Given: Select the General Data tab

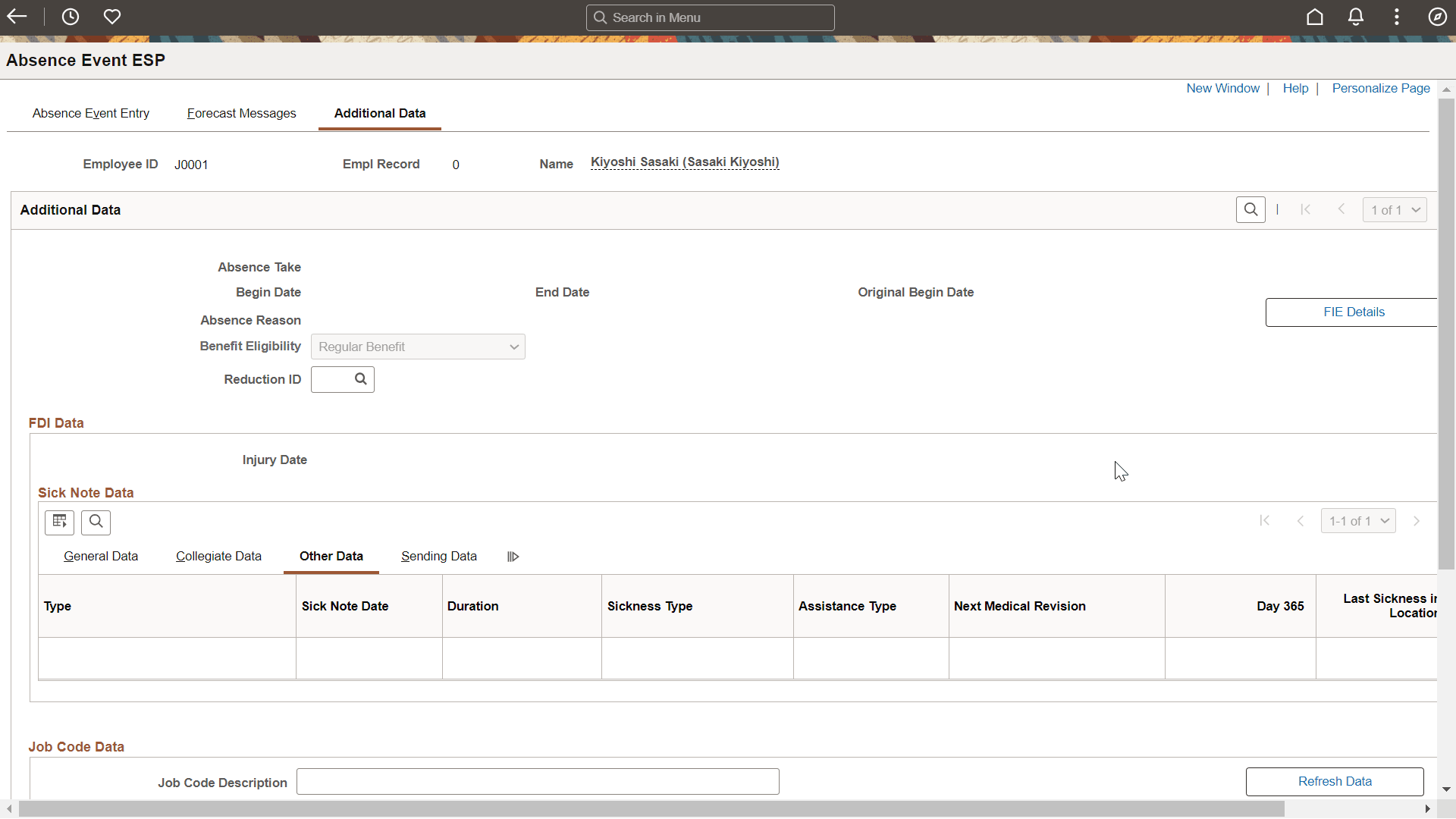Looking at the screenshot, I should pos(101,556).
